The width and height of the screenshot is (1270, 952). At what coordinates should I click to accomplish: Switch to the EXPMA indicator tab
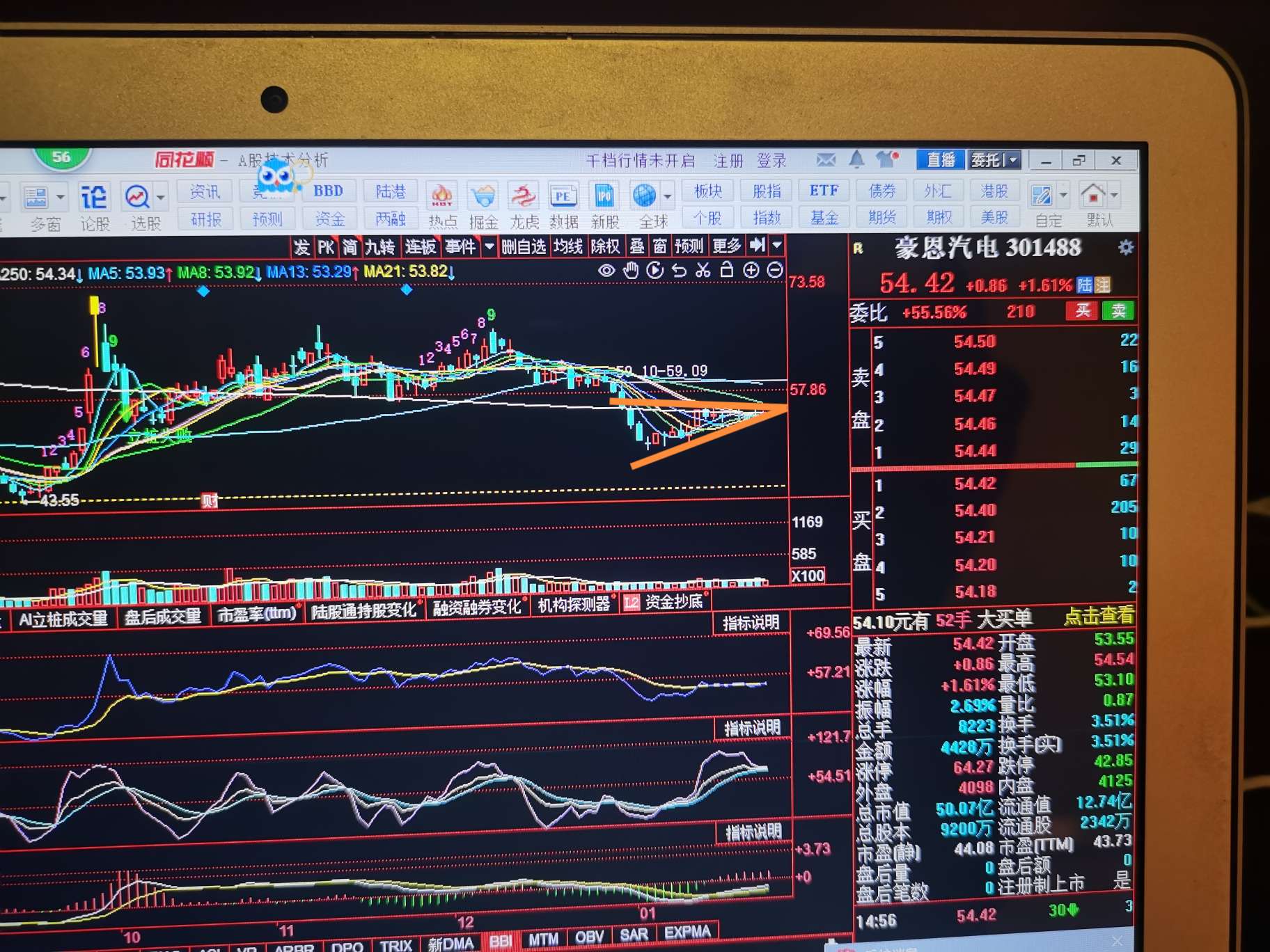click(687, 933)
